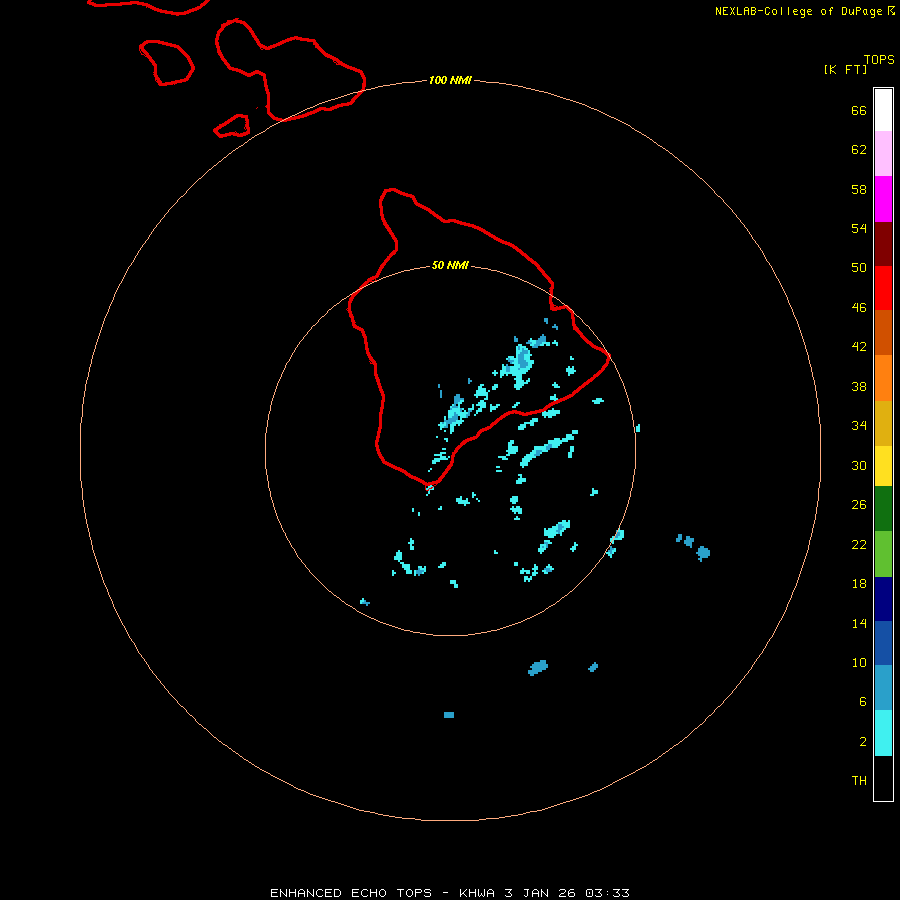Click the light pink legend swatch
This screenshot has width=900, height=900.
(x=883, y=154)
